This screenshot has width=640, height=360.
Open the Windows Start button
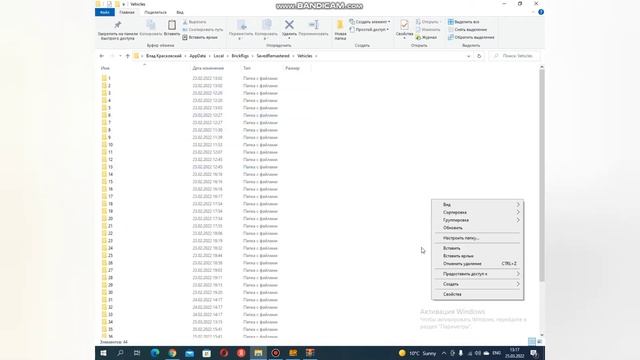point(103,353)
